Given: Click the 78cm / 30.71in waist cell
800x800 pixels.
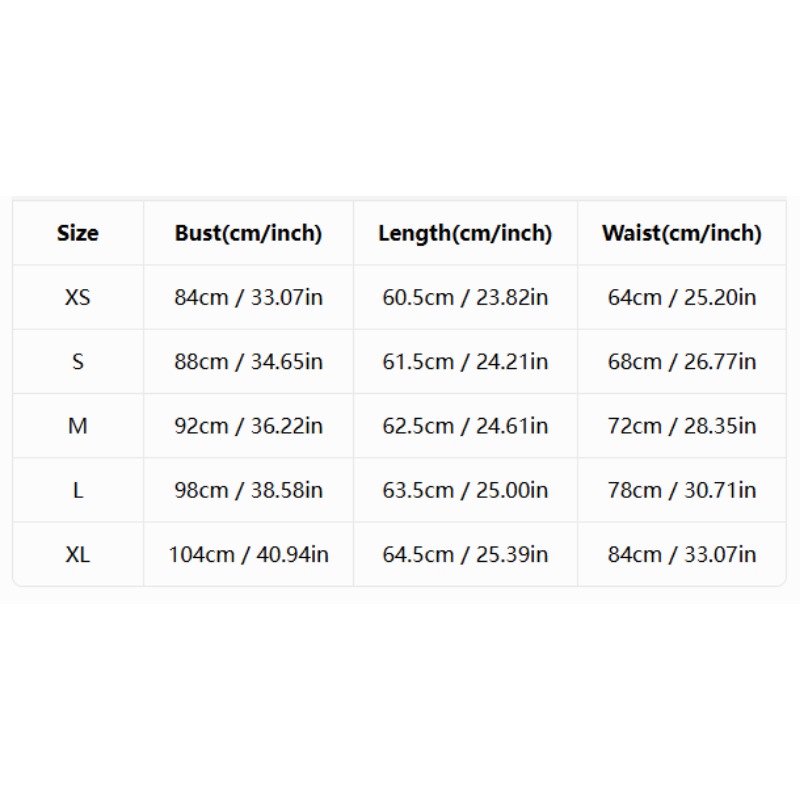Looking at the screenshot, I should point(682,490).
